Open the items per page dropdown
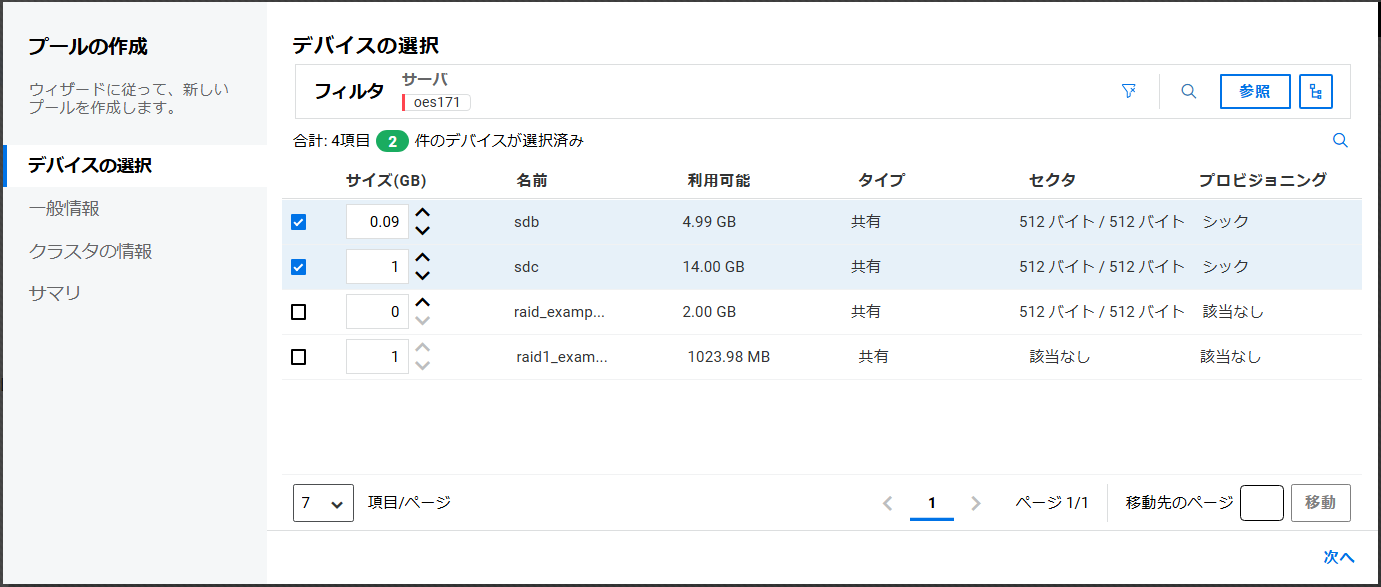Viewport: 1381px width, 587px height. (323, 503)
